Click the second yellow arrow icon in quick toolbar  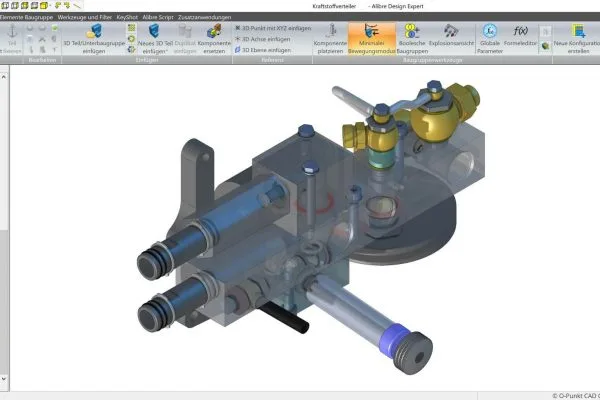67,5
